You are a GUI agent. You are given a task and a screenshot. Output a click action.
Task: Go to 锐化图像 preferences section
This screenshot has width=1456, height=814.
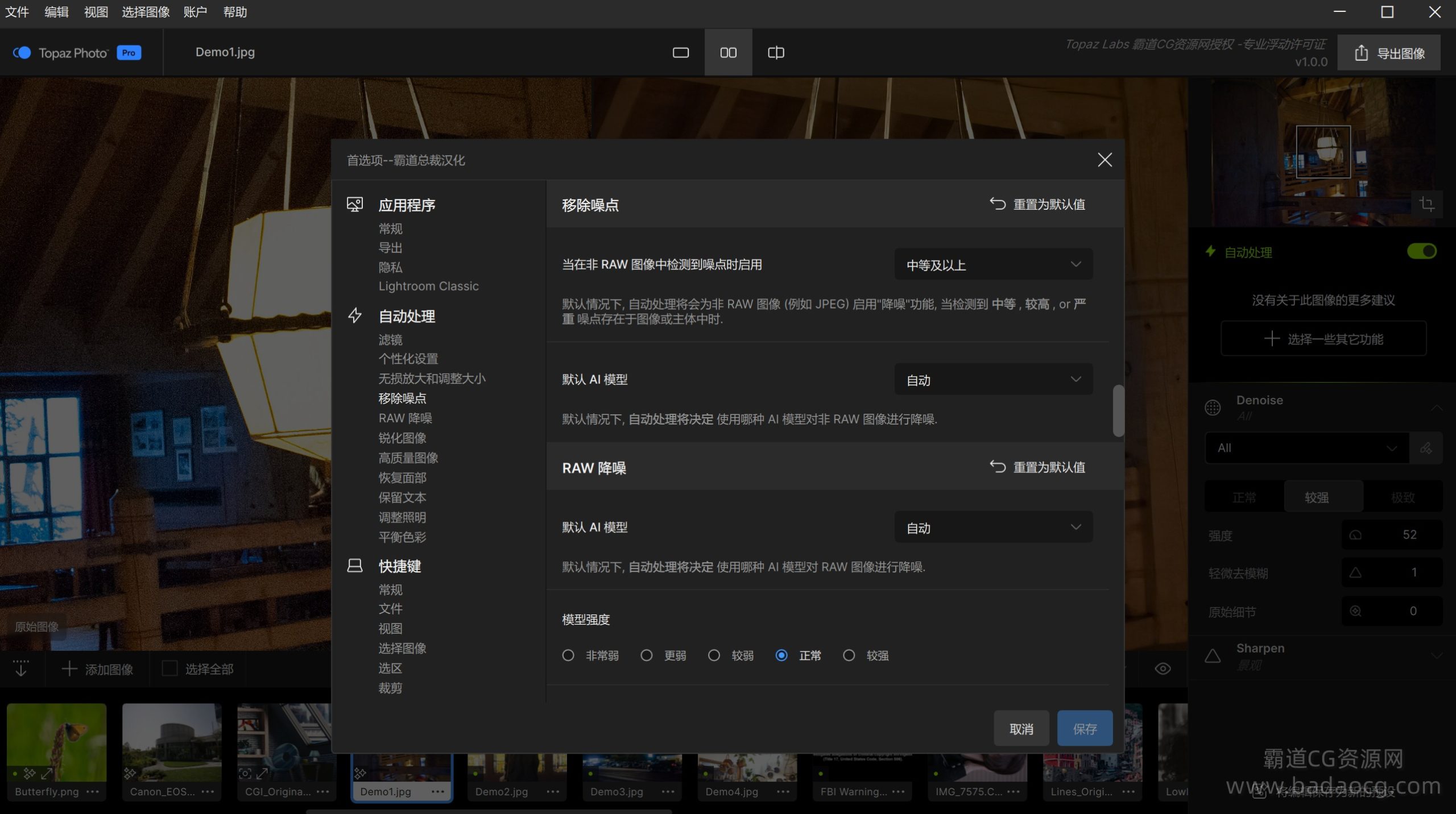(x=402, y=438)
